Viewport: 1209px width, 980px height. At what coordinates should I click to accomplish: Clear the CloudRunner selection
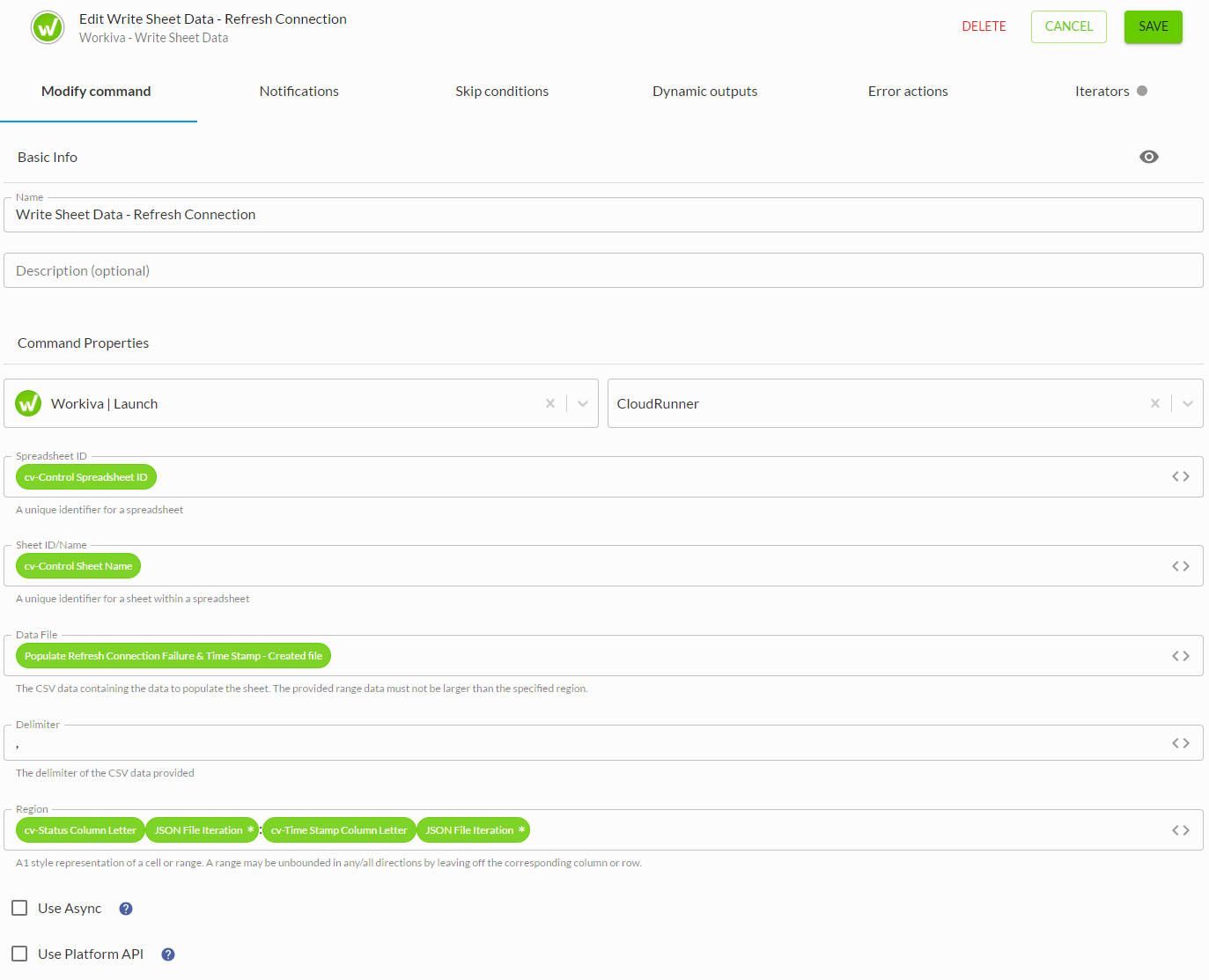(x=1155, y=403)
